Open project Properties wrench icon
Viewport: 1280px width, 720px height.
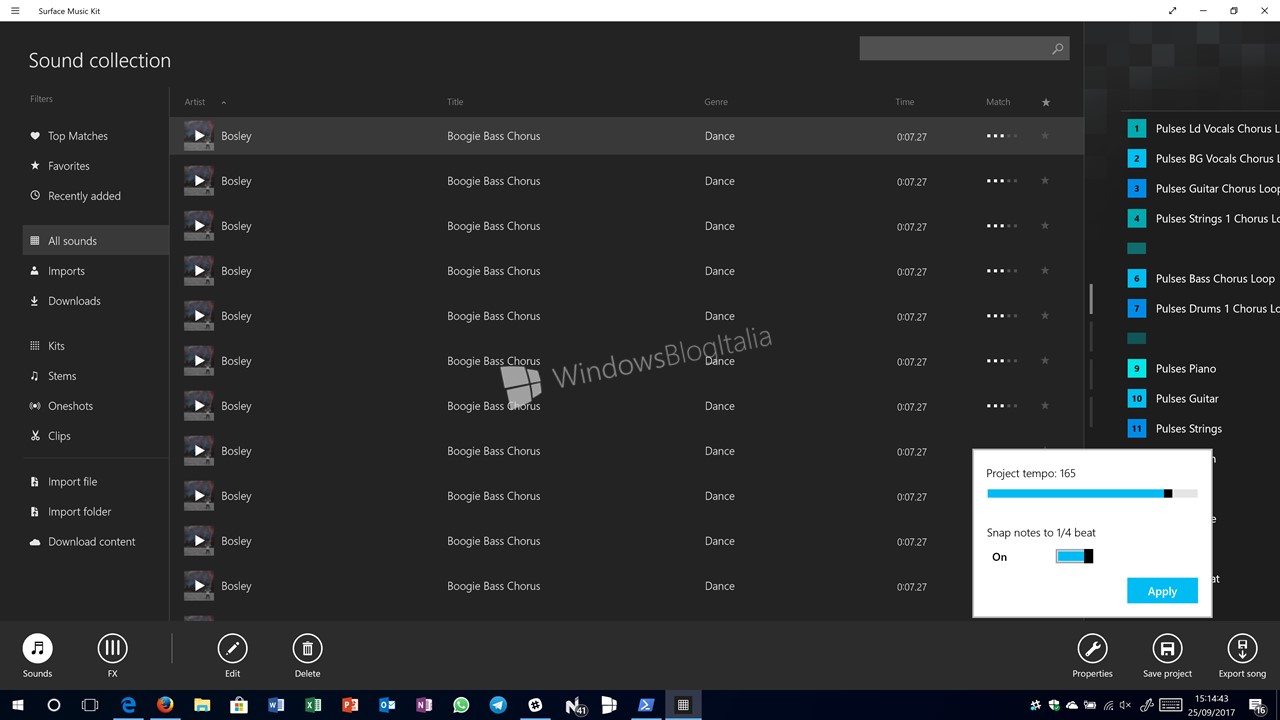pos(1092,649)
